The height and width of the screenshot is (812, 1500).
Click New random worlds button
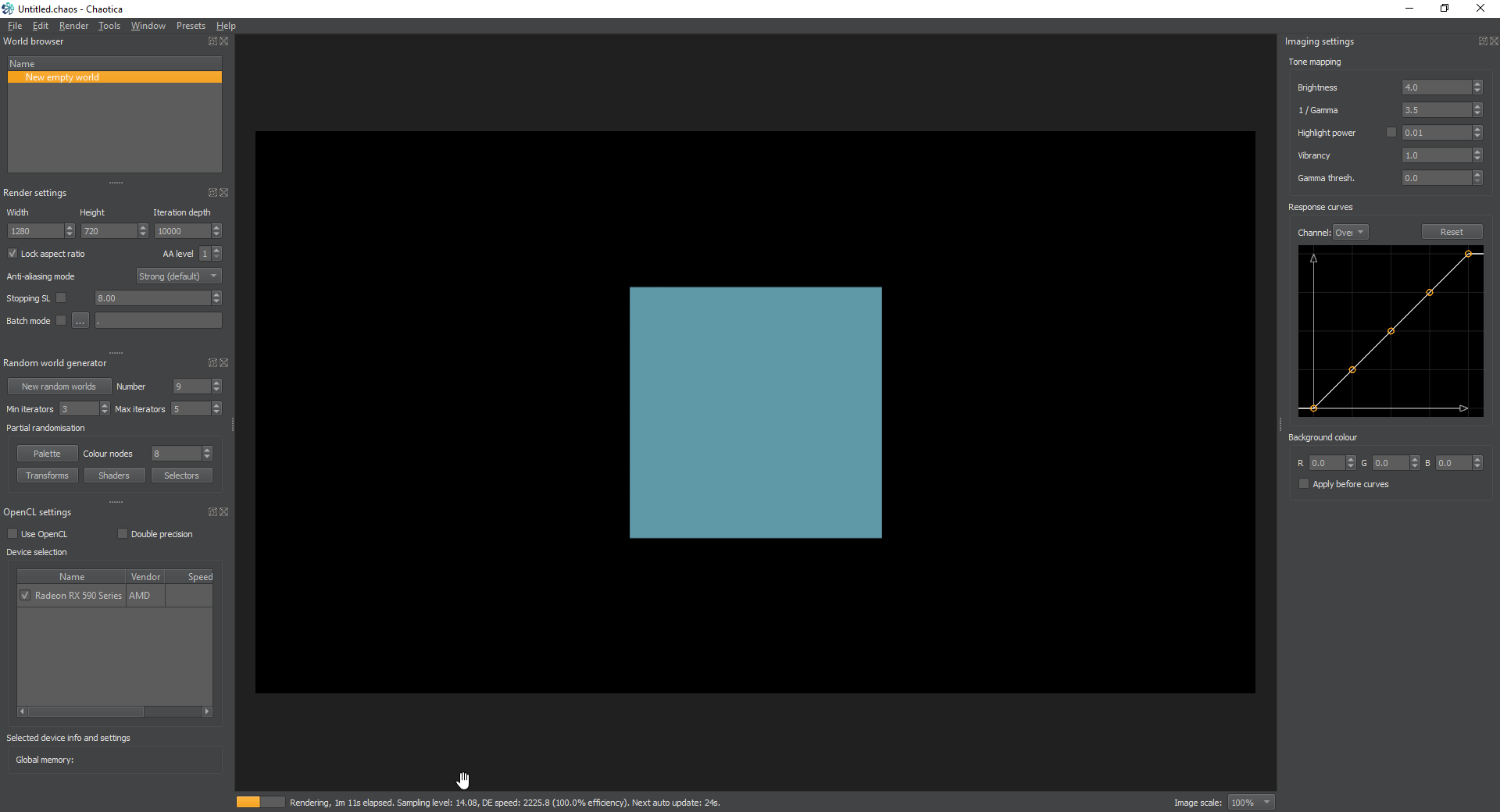coord(59,386)
